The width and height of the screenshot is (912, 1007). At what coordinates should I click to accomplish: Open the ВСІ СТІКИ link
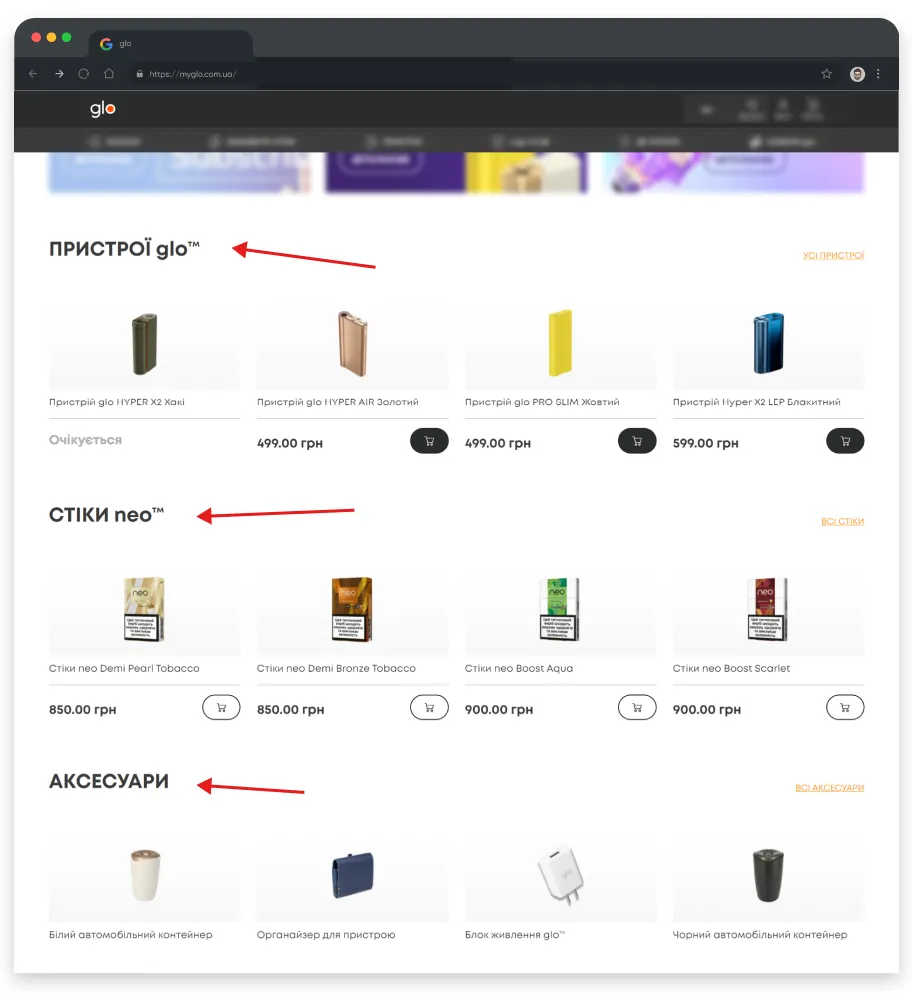(x=843, y=521)
